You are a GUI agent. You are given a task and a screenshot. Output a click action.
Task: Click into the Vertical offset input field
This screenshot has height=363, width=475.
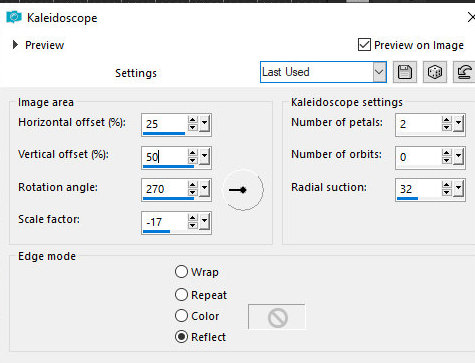coord(164,157)
